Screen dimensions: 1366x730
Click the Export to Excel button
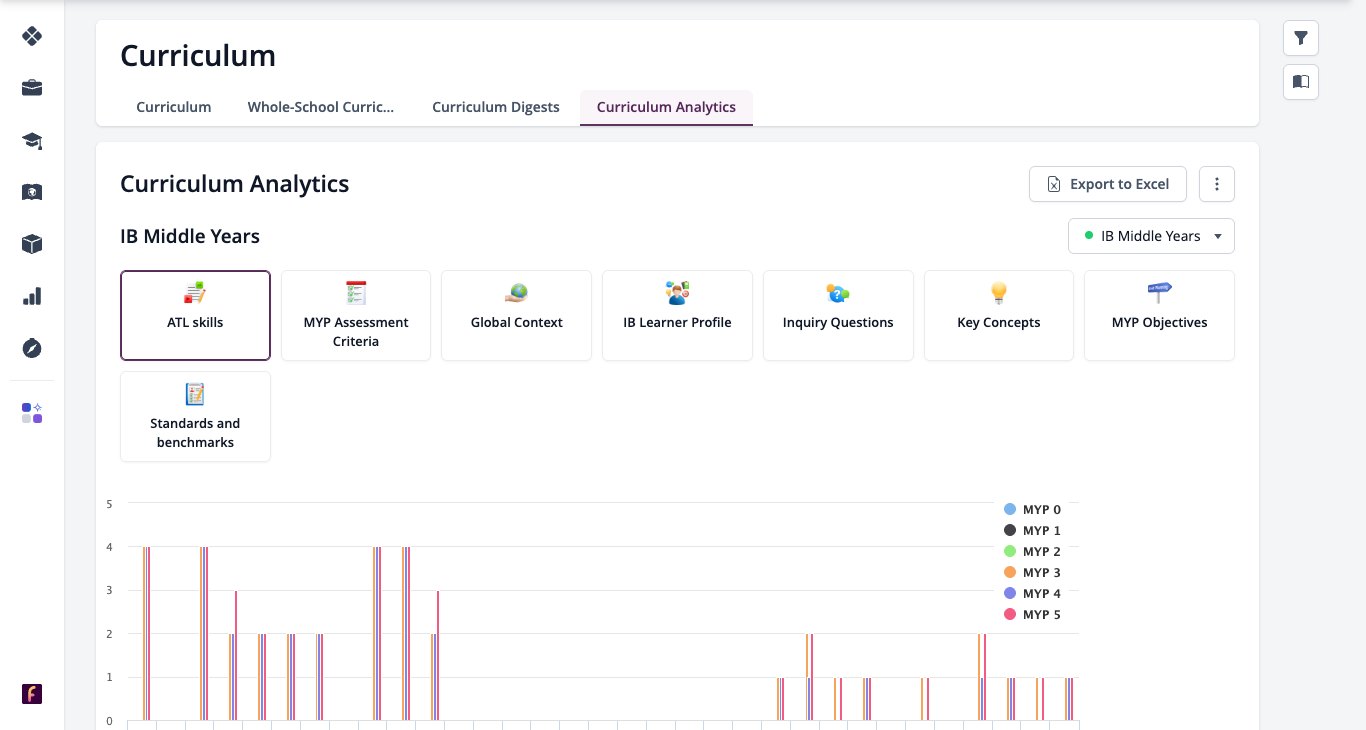coord(1108,184)
